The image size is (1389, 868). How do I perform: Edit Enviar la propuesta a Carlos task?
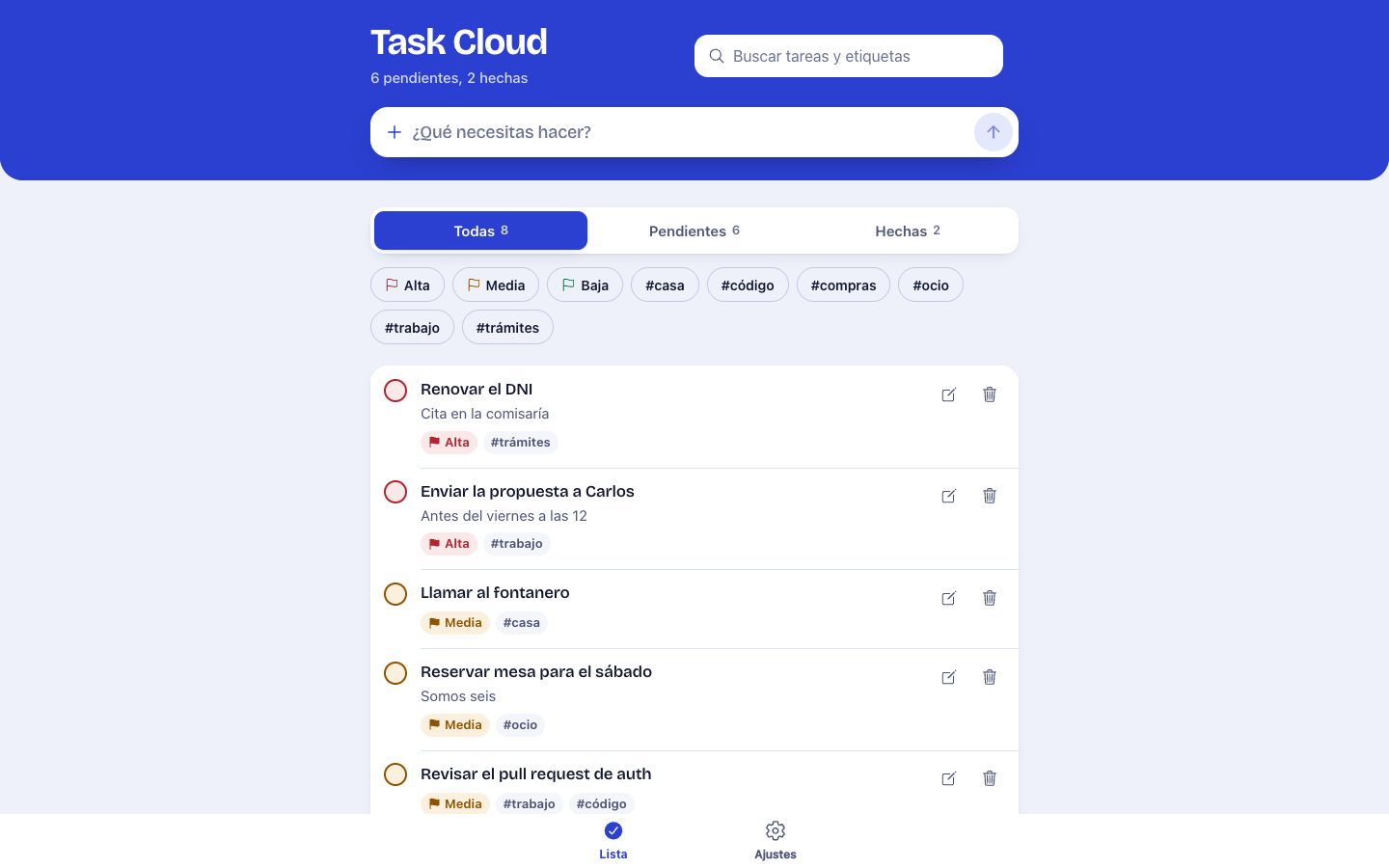pos(949,496)
